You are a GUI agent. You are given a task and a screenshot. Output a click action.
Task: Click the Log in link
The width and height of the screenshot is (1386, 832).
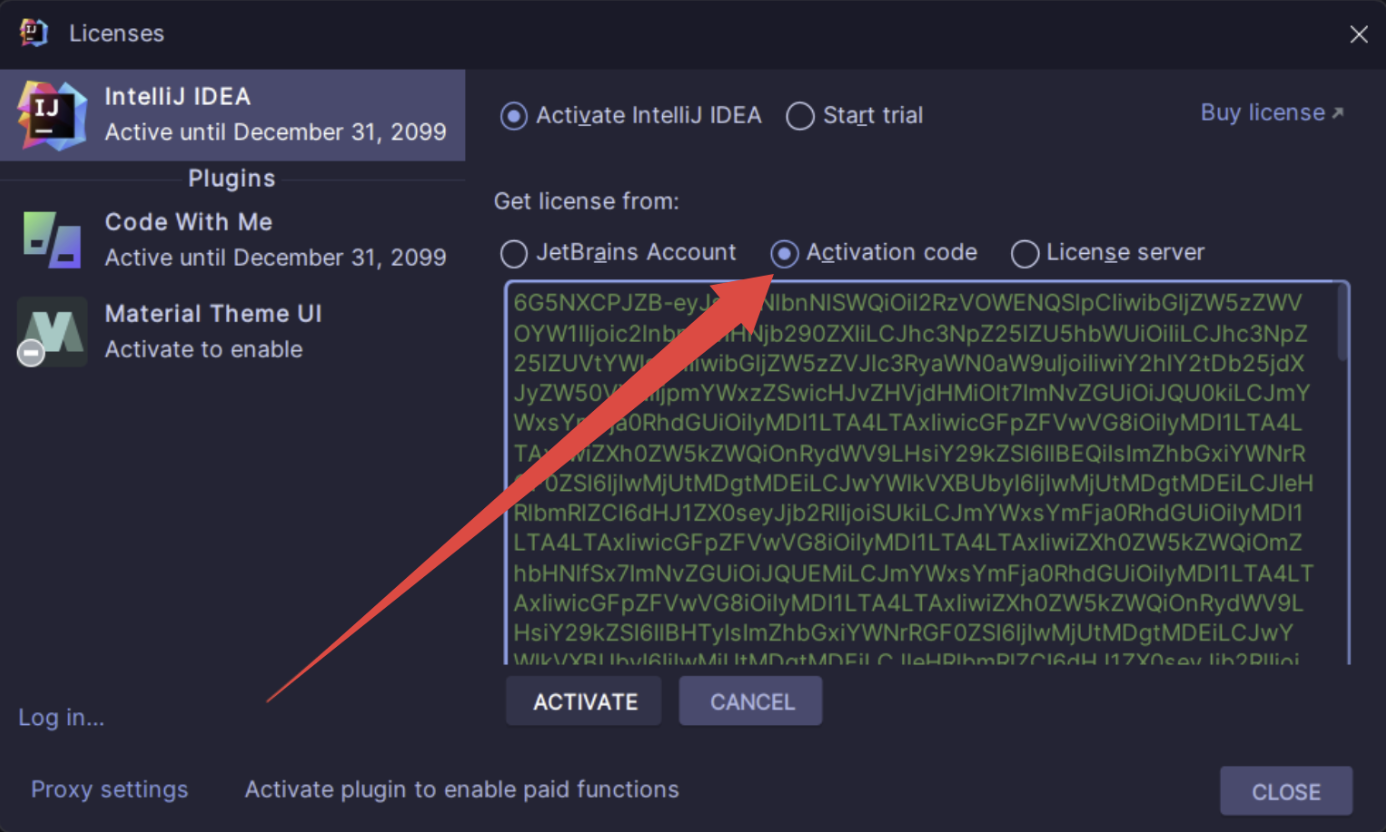pyautogui.click(x=60, y=717)
